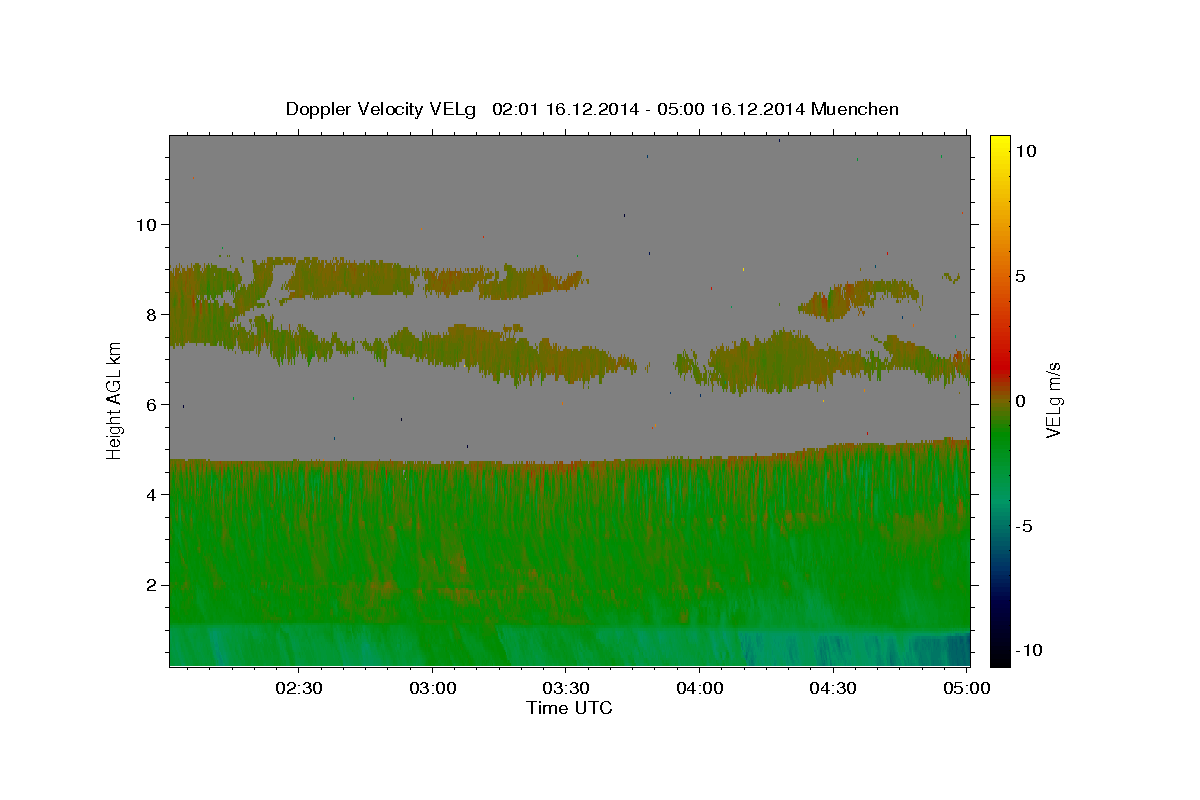Click the '03:00' time tick label
1200x800 pixels.
point(433,688)
